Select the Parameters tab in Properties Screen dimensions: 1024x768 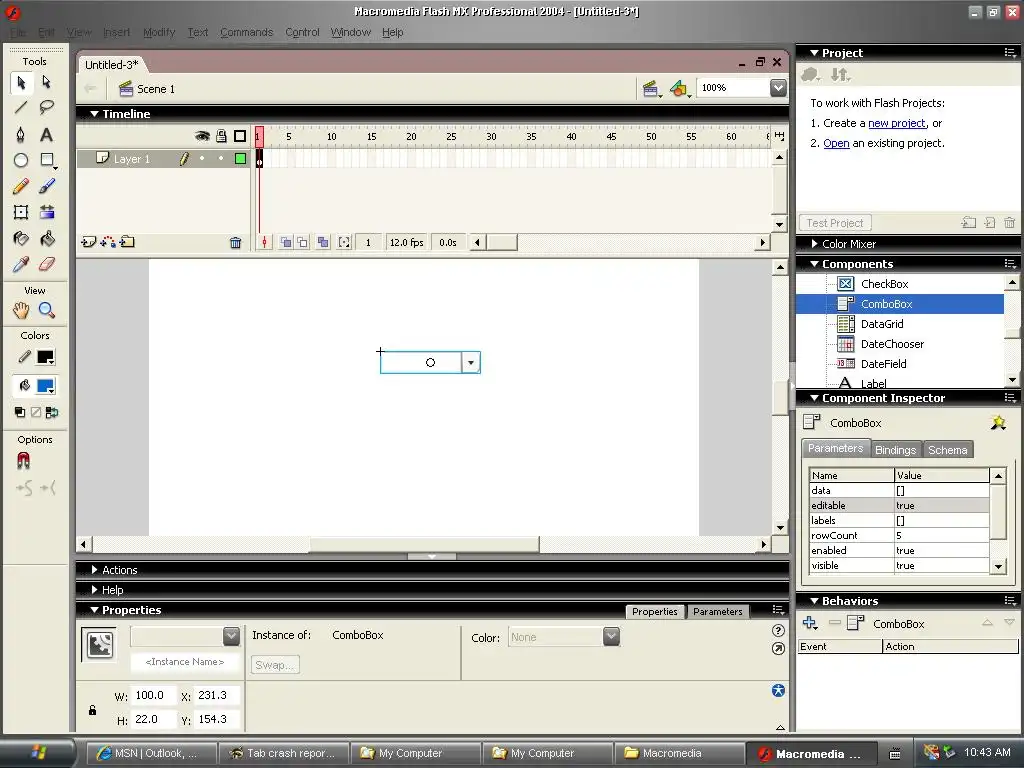(x=718, y=611)
